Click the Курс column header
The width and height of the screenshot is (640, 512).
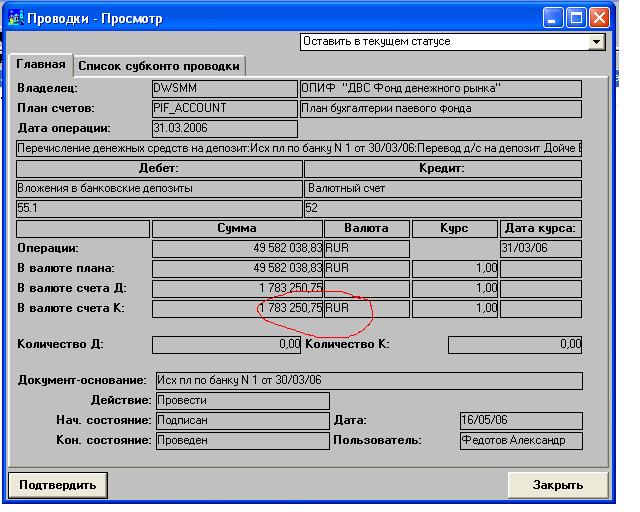click(x=455, y=229)
